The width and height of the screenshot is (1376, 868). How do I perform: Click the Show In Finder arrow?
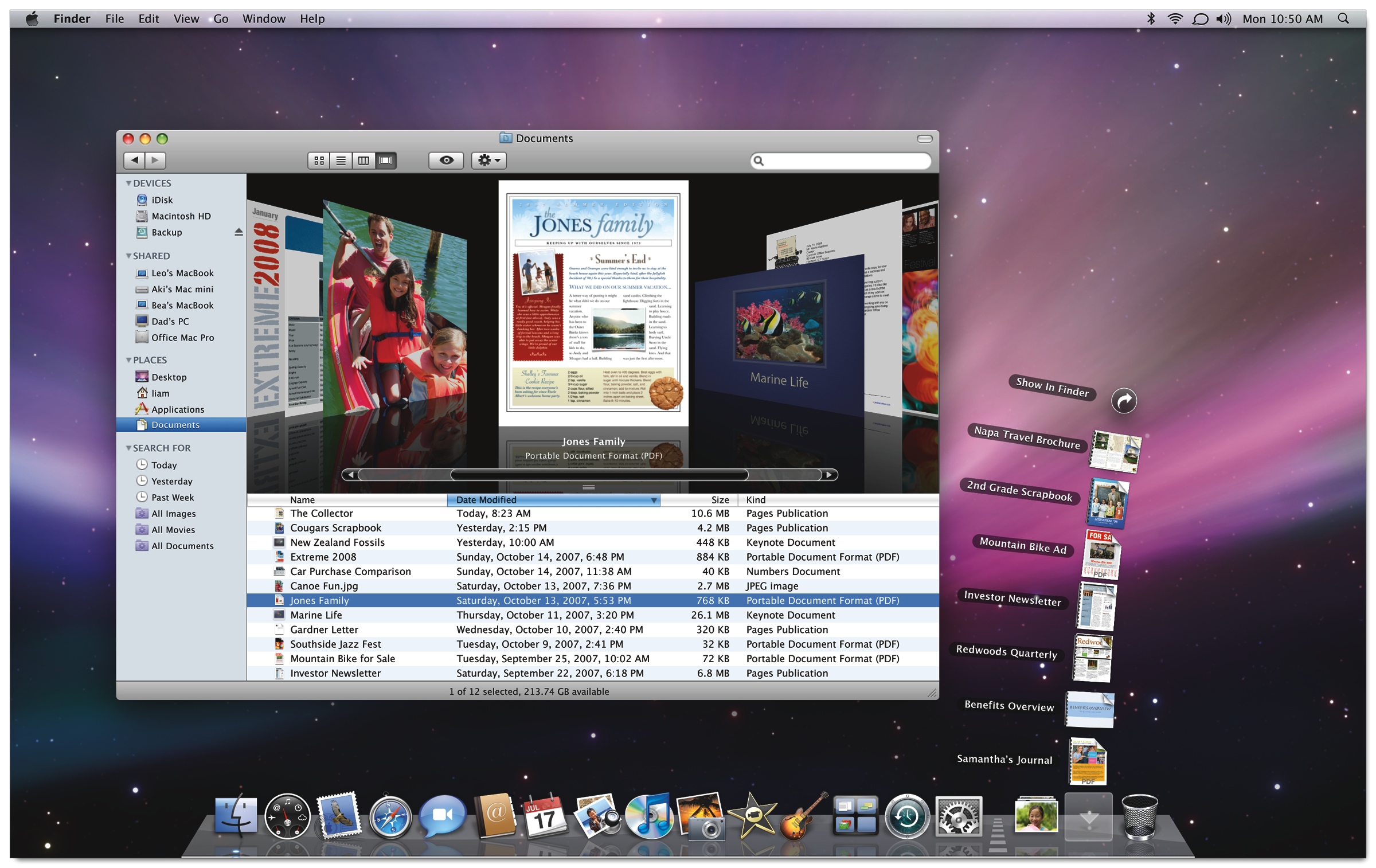1123,401
